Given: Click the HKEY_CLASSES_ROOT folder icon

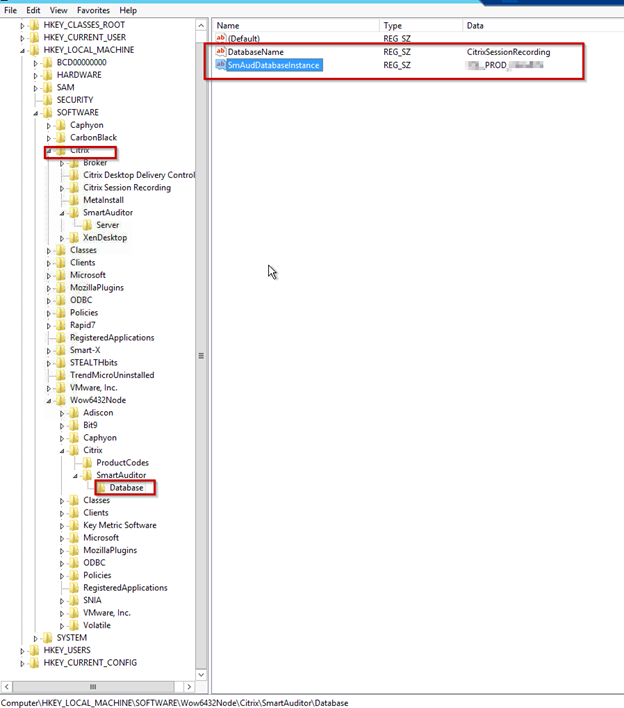Looking at the screenshot, I should (34, 25).
